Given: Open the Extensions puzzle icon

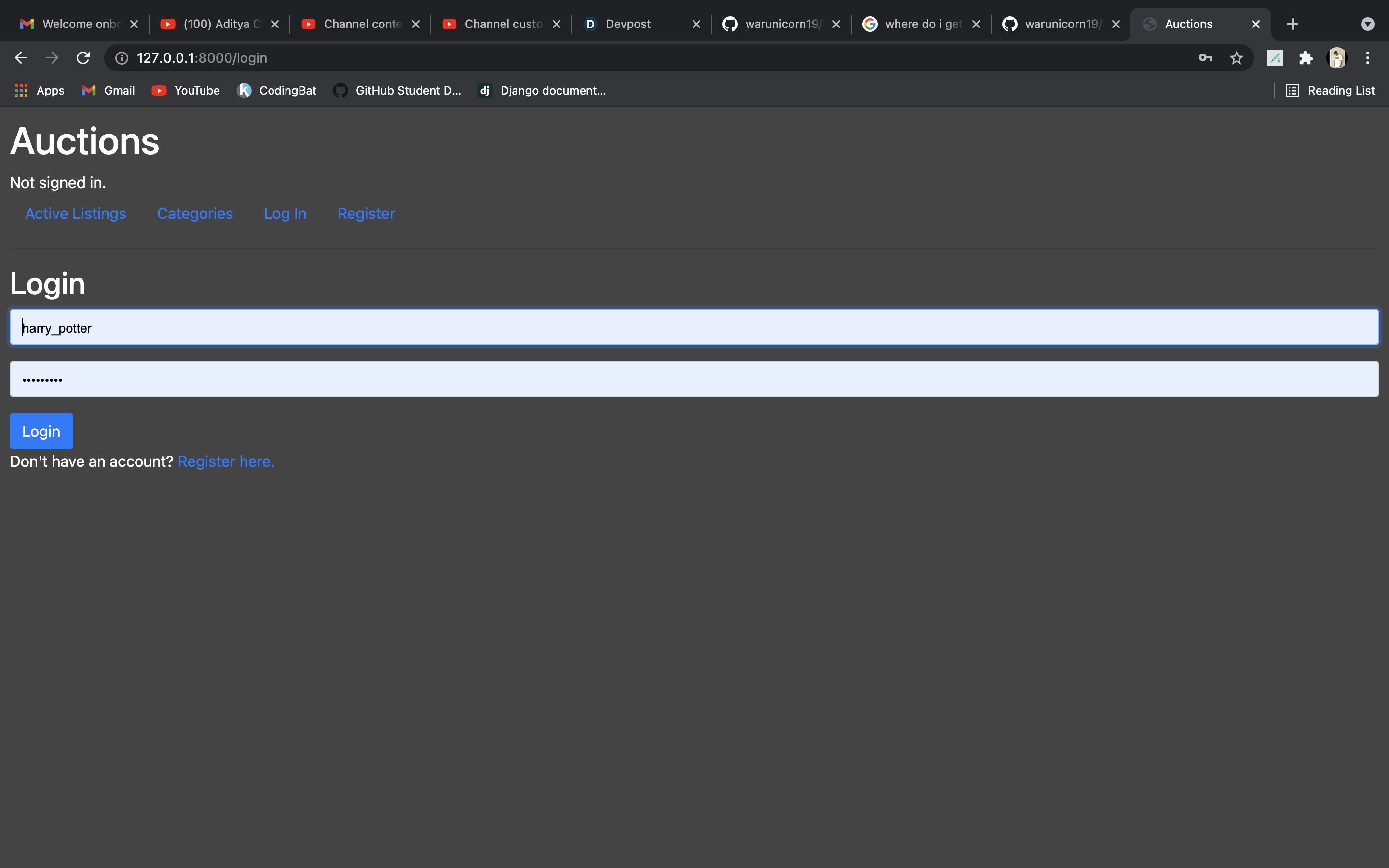Looking at the screenshot, I should point(1306,58).
